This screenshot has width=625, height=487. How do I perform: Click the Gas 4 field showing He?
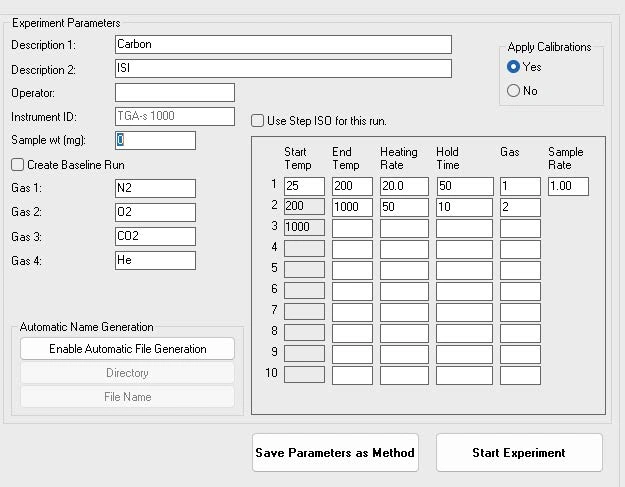pos(155,260)
